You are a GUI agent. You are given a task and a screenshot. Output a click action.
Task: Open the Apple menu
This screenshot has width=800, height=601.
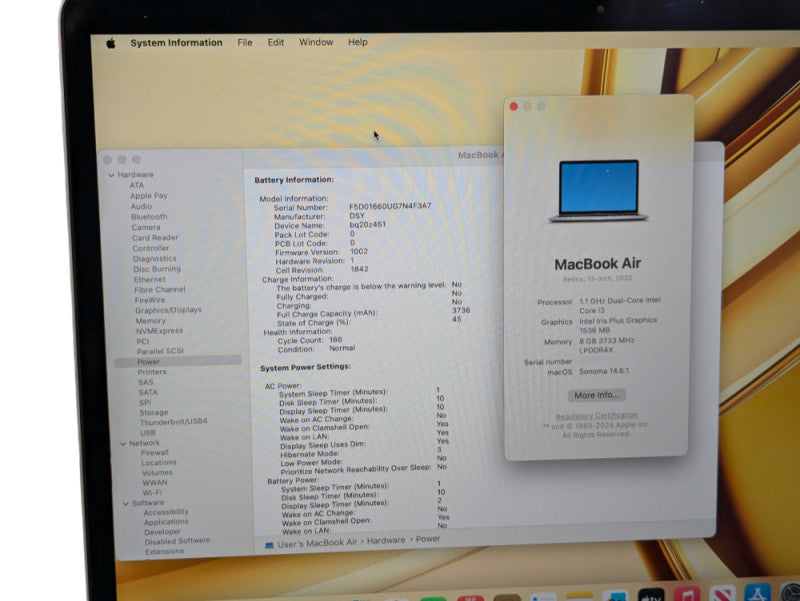tap(111, 43)
